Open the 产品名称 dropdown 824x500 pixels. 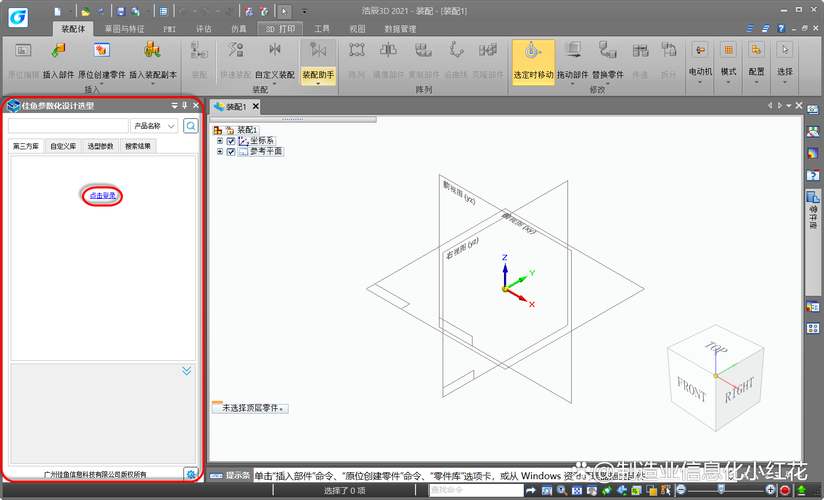click(x=154, y=126)
